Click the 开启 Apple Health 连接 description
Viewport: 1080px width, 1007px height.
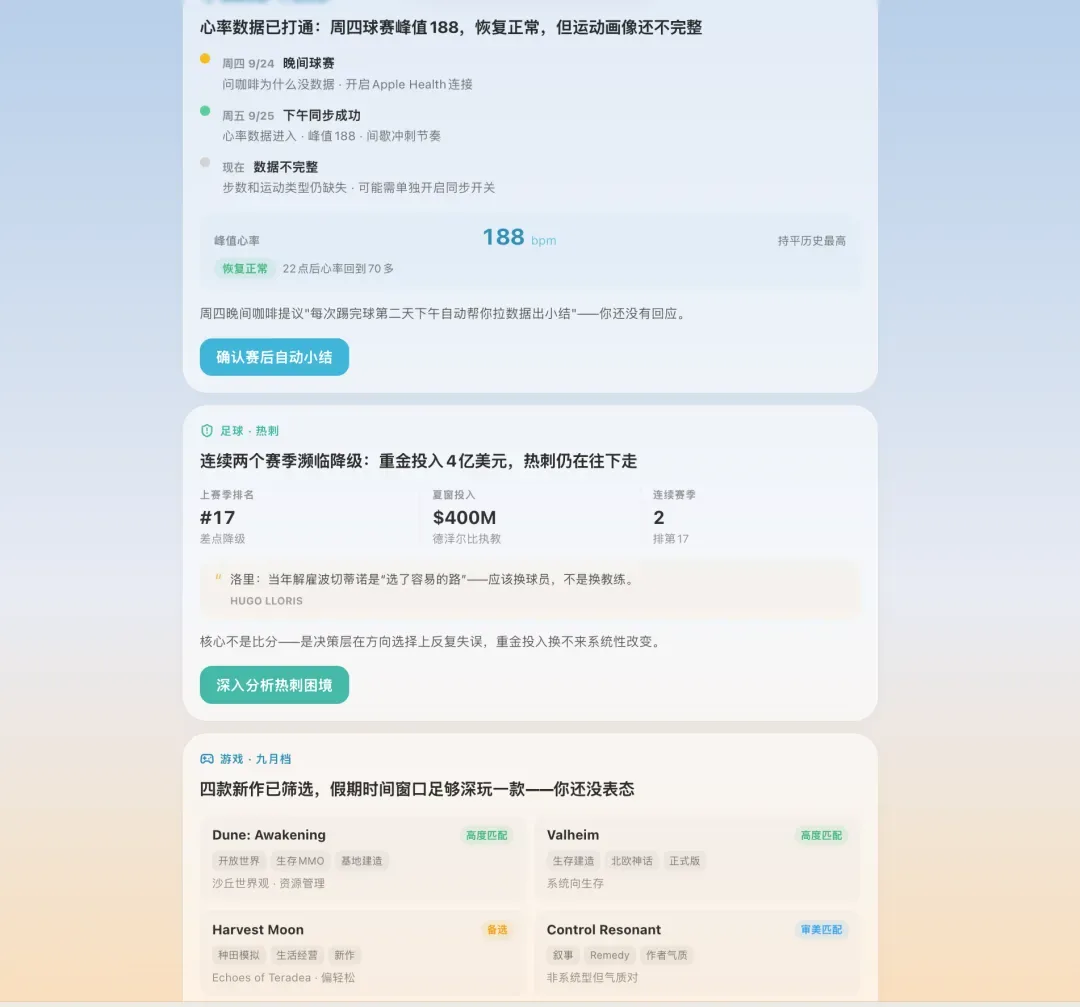click(409, 84)
